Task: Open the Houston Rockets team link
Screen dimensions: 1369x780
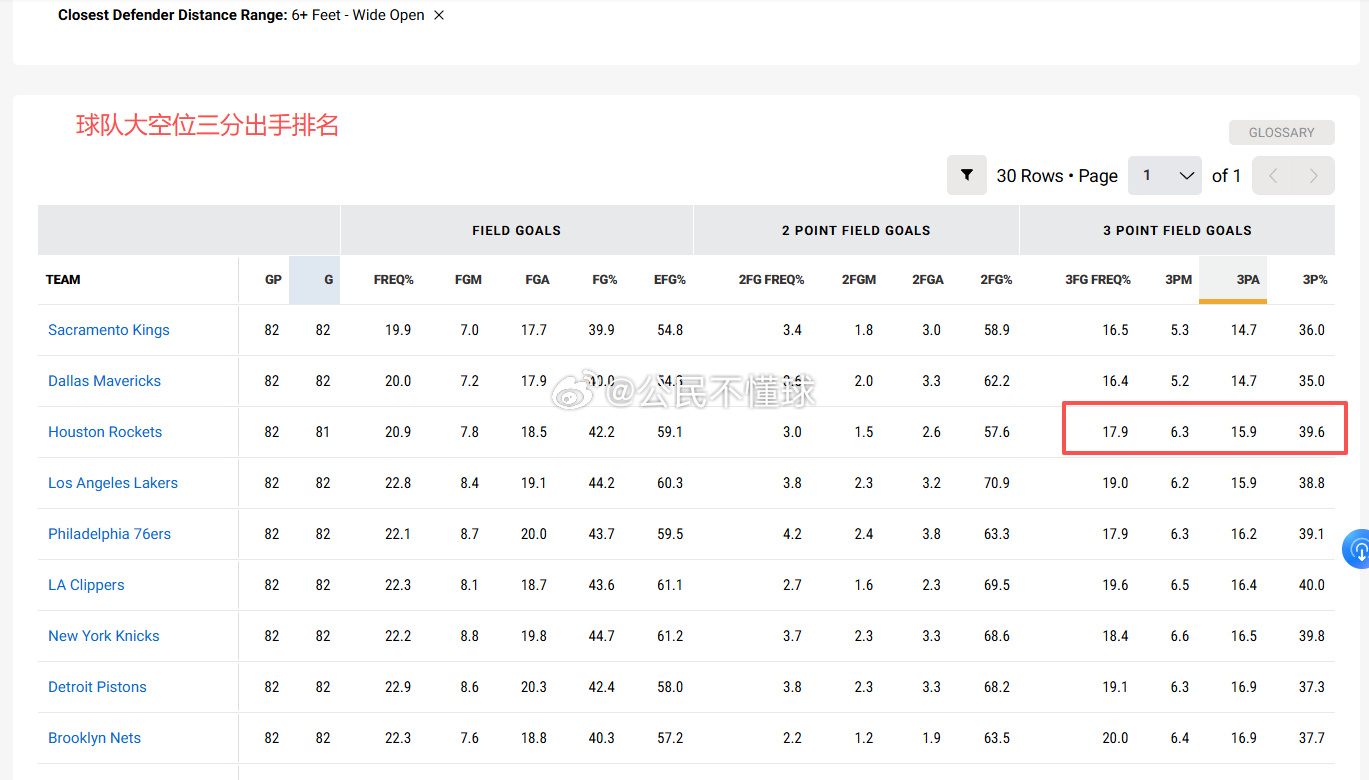Action: [105, 432]
